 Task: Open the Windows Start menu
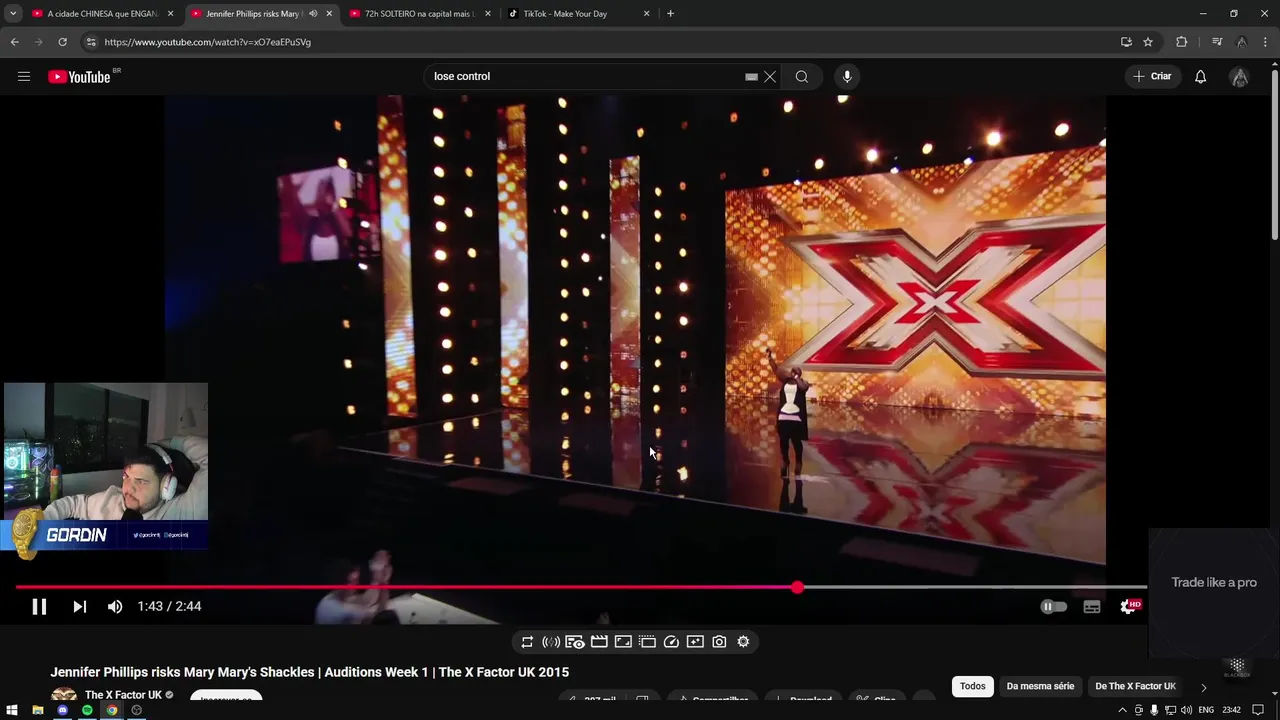(12, 710)
